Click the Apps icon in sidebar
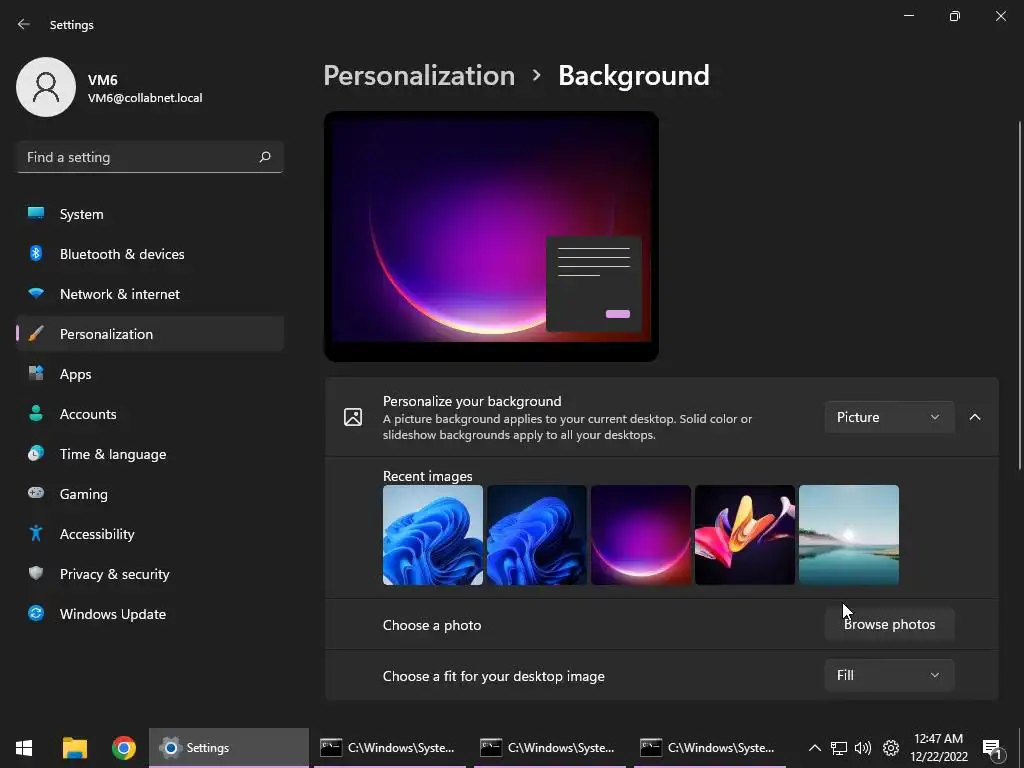1024x768 pixels. pyautogui.click(x=36, y=374)
